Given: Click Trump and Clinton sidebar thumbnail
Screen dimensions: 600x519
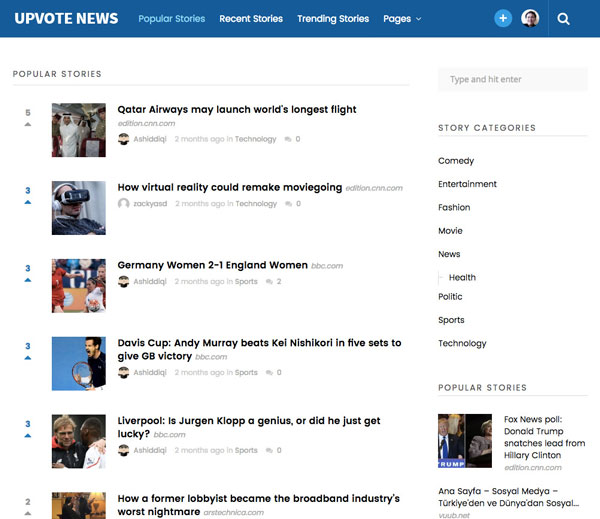Looking at the screenshot, I should [x=465, y=441].
